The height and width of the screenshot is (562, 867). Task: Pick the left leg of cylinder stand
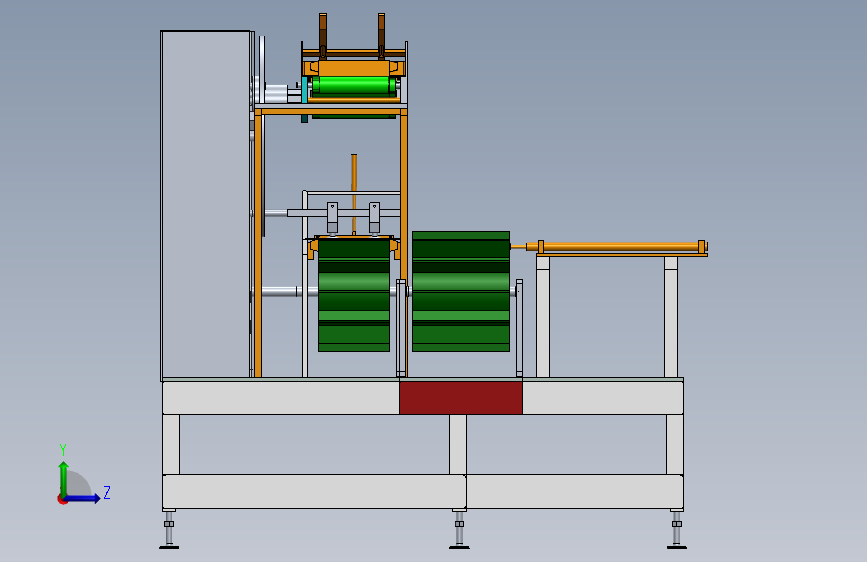(x=543, y=317)
